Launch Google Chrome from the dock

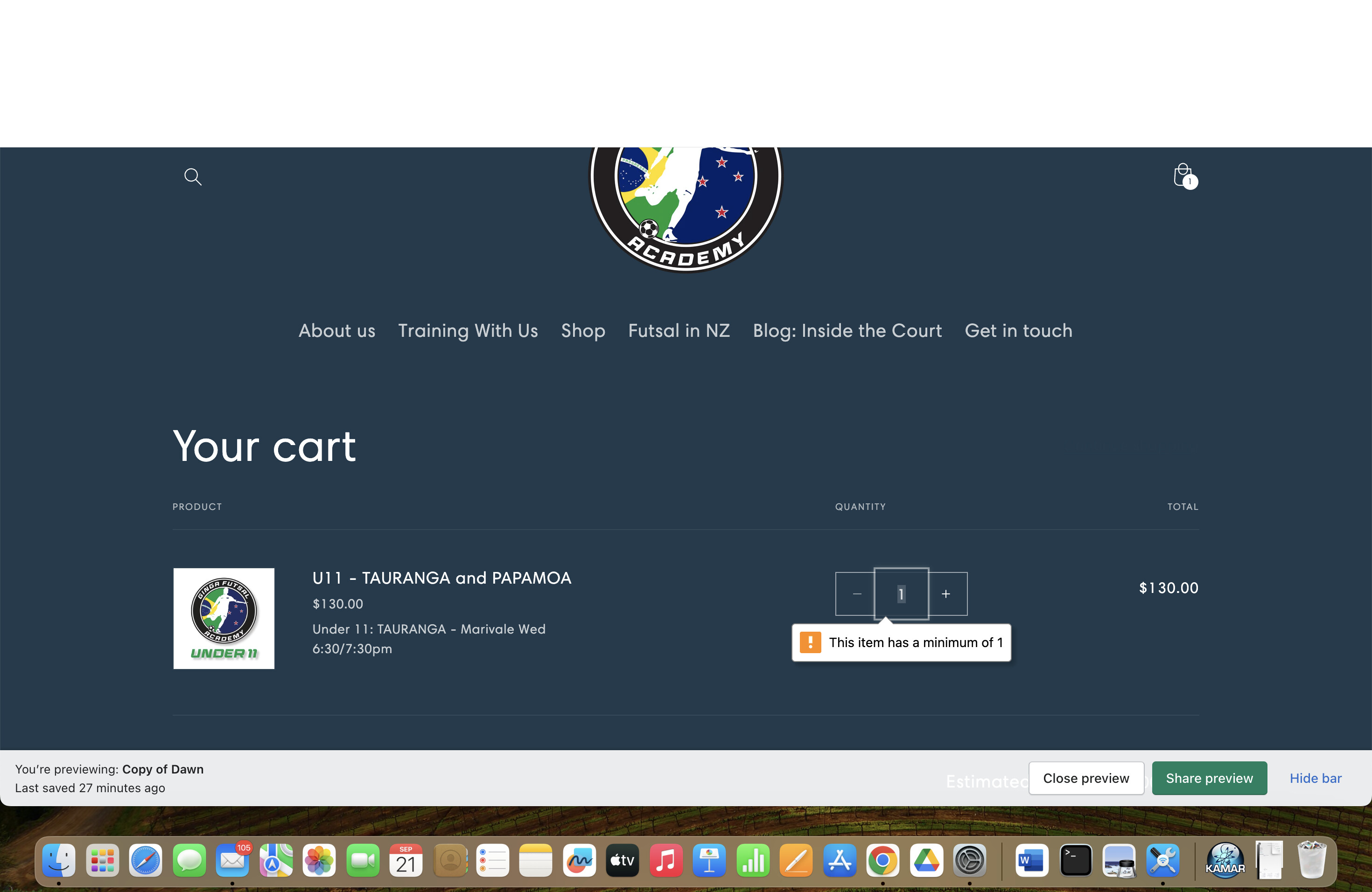coord(882,860)
